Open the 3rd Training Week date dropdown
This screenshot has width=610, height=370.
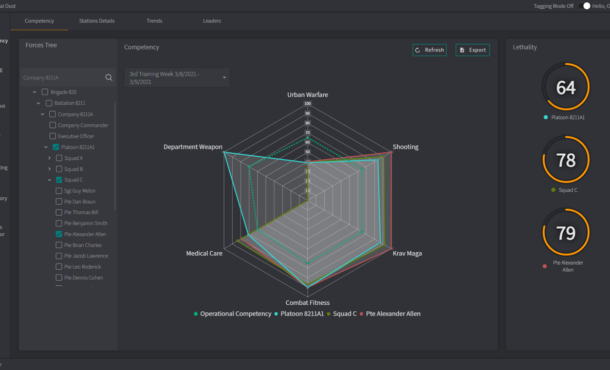pyautogui.click(x=177, y=78)
